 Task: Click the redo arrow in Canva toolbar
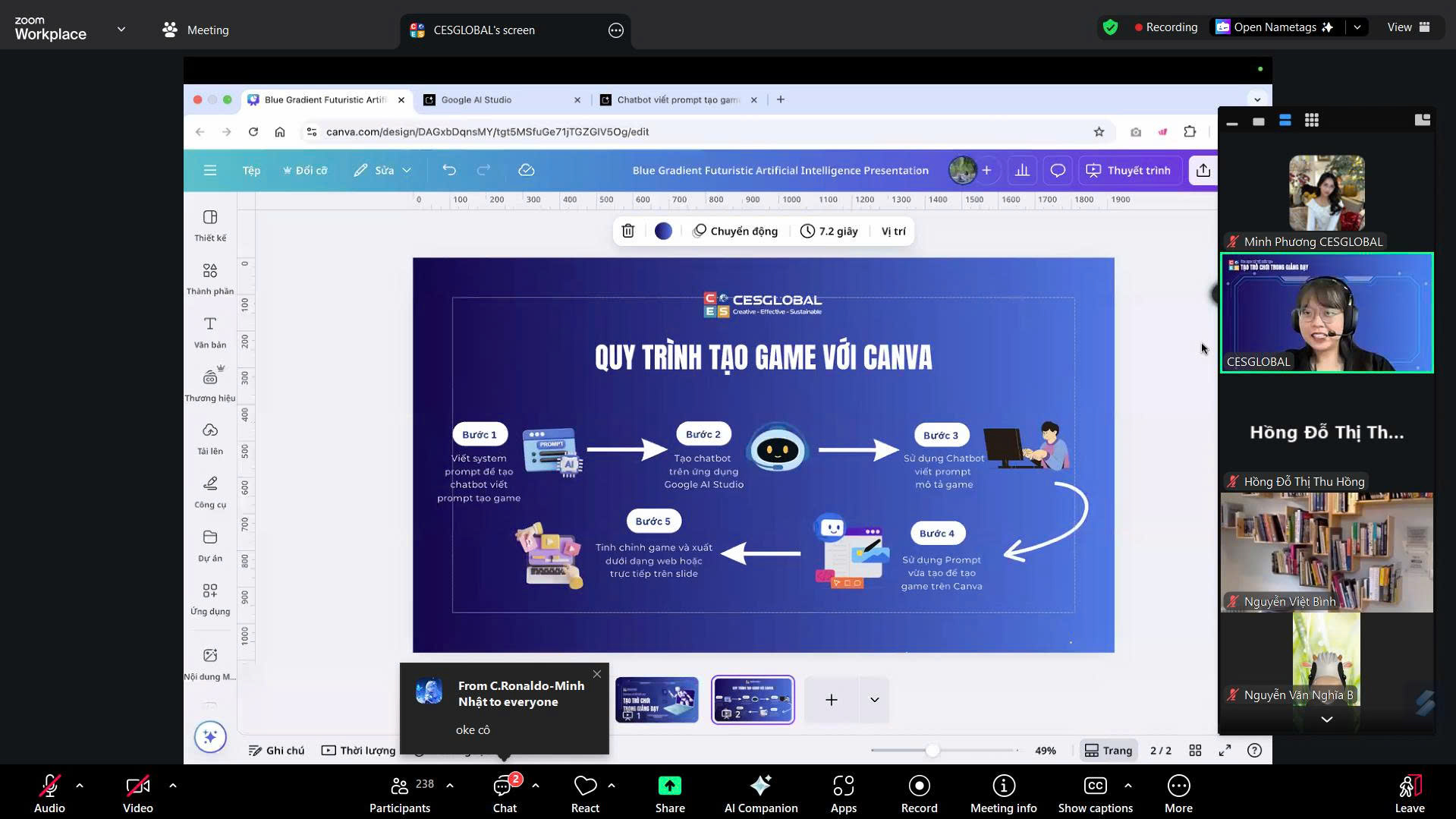pos(483,170)
